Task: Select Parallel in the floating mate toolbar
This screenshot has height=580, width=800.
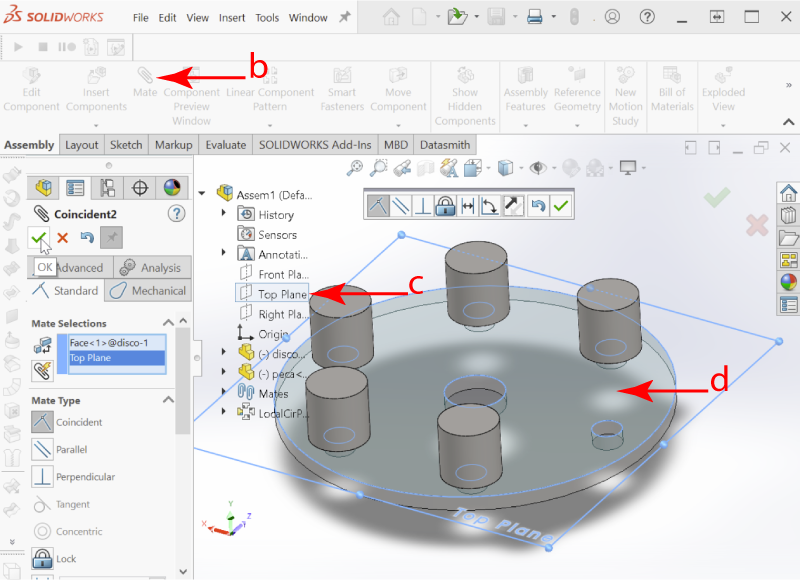Action: (401, 206)
